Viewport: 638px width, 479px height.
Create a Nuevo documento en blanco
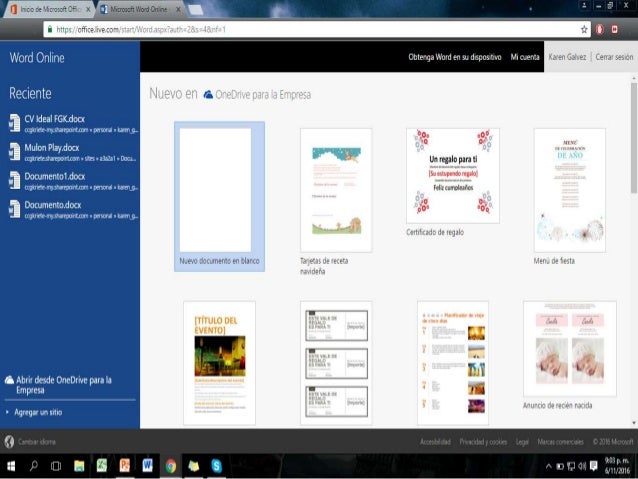click(219, 196)
